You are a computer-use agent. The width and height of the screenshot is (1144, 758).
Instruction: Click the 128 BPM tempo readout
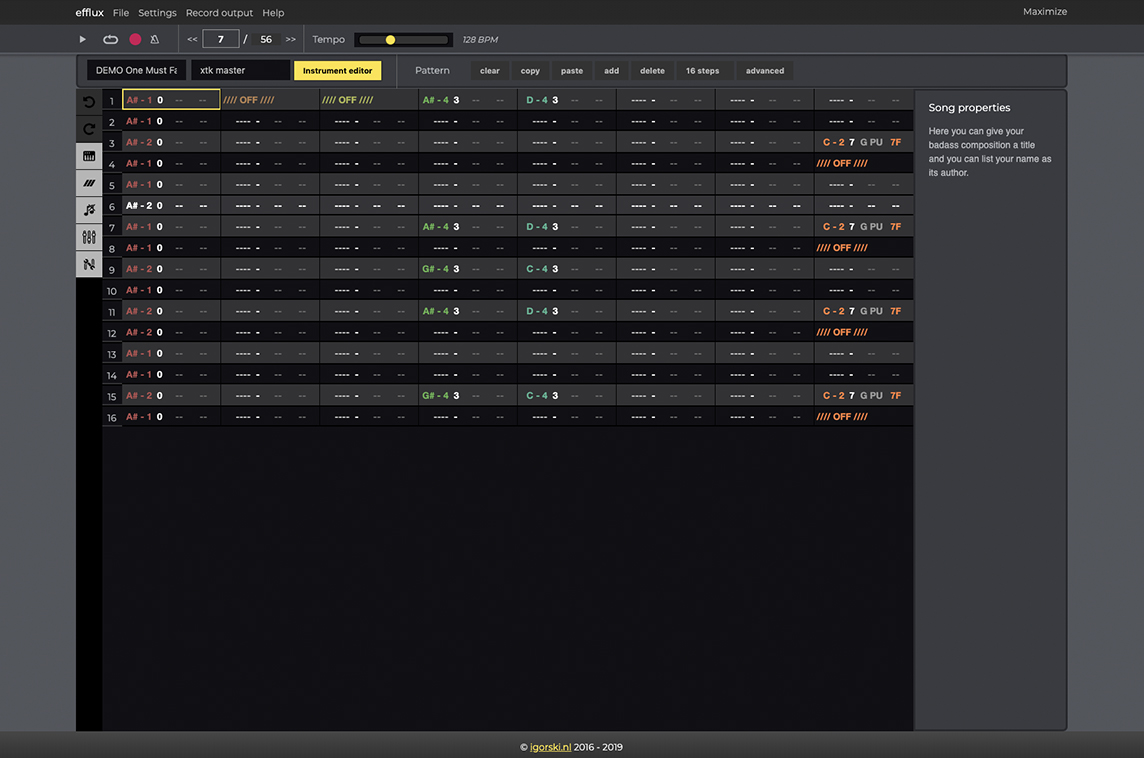(x=480, y=39)
